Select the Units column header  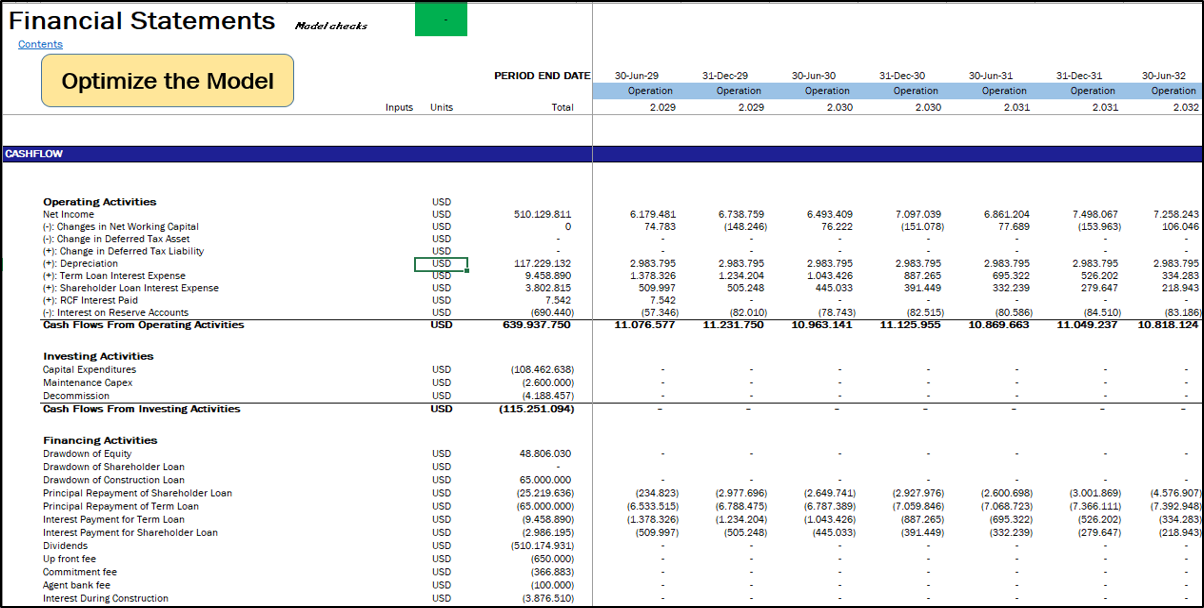coord(441,107)
